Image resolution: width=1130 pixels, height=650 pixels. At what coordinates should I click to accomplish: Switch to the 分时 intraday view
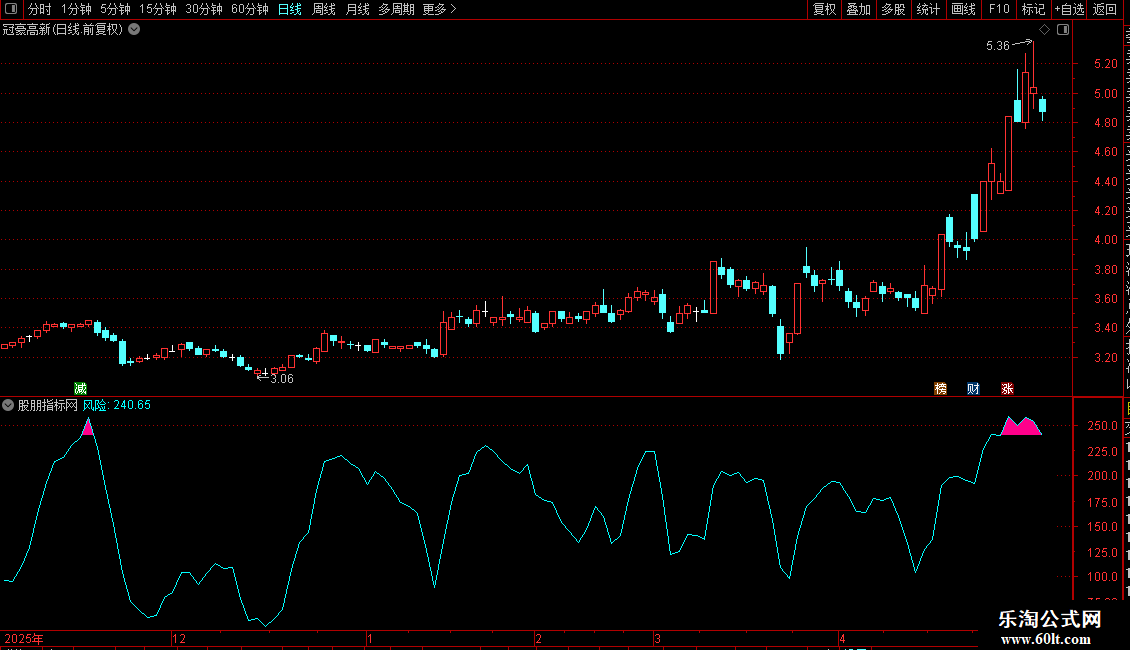[40, 9]
